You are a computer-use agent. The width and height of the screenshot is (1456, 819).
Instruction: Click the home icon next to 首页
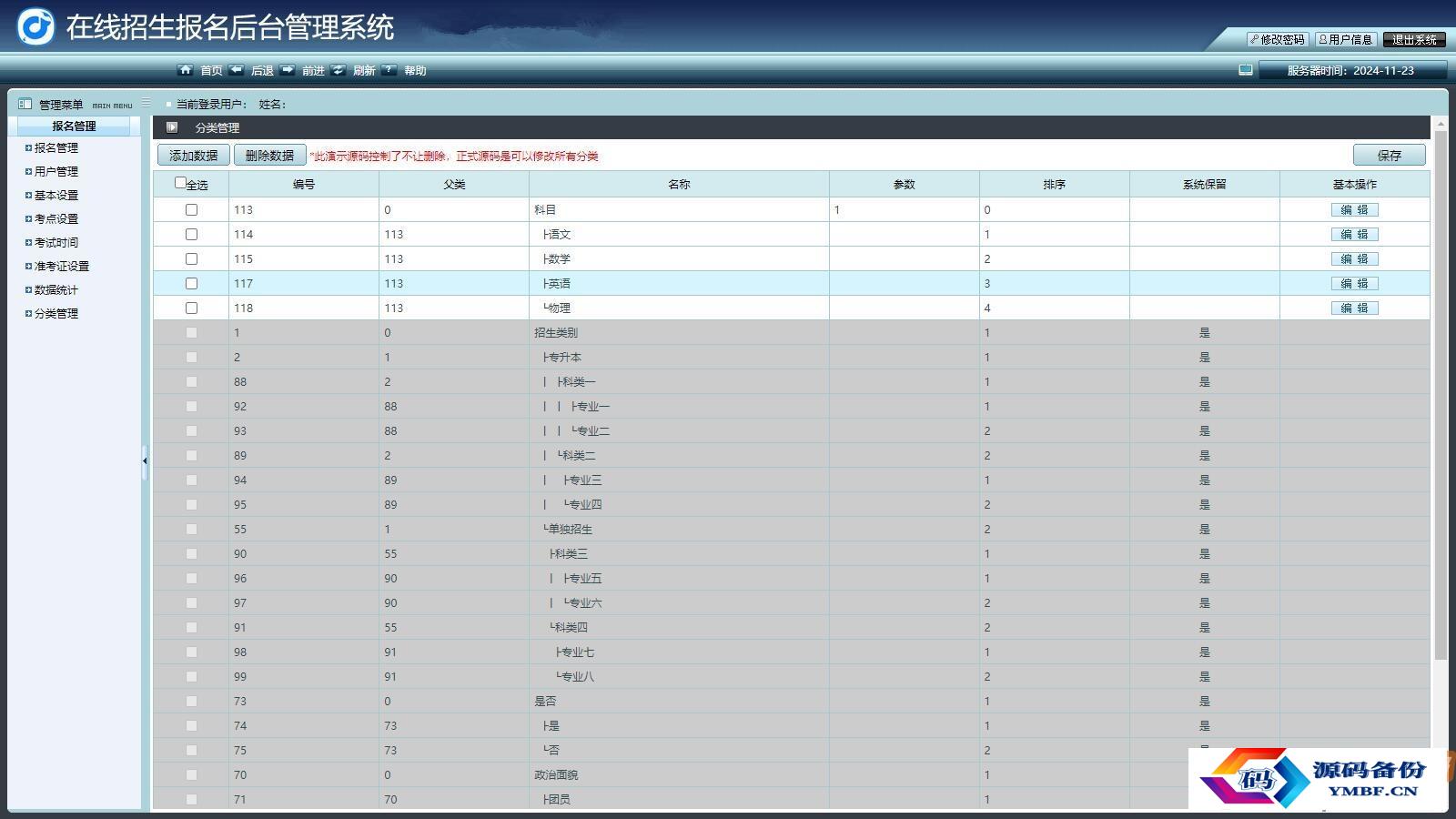[186, 69]
